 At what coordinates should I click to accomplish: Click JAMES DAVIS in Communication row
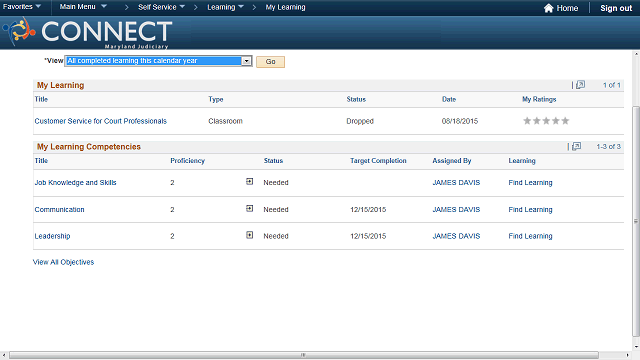click(x=456, y=209)
